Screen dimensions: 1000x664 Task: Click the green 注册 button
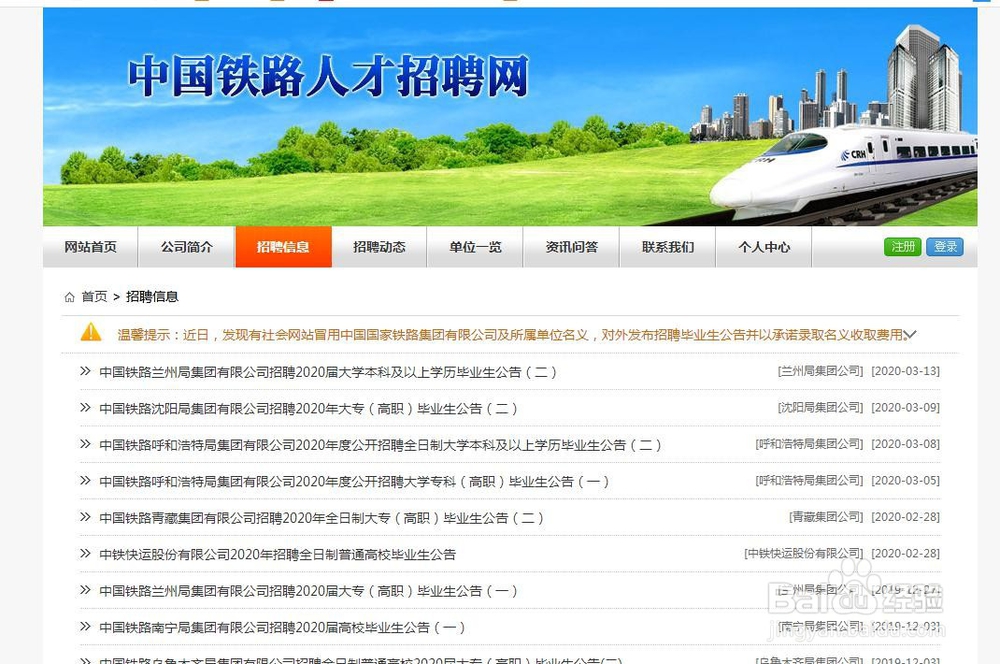pyautogui.click(x=902, y=247)
